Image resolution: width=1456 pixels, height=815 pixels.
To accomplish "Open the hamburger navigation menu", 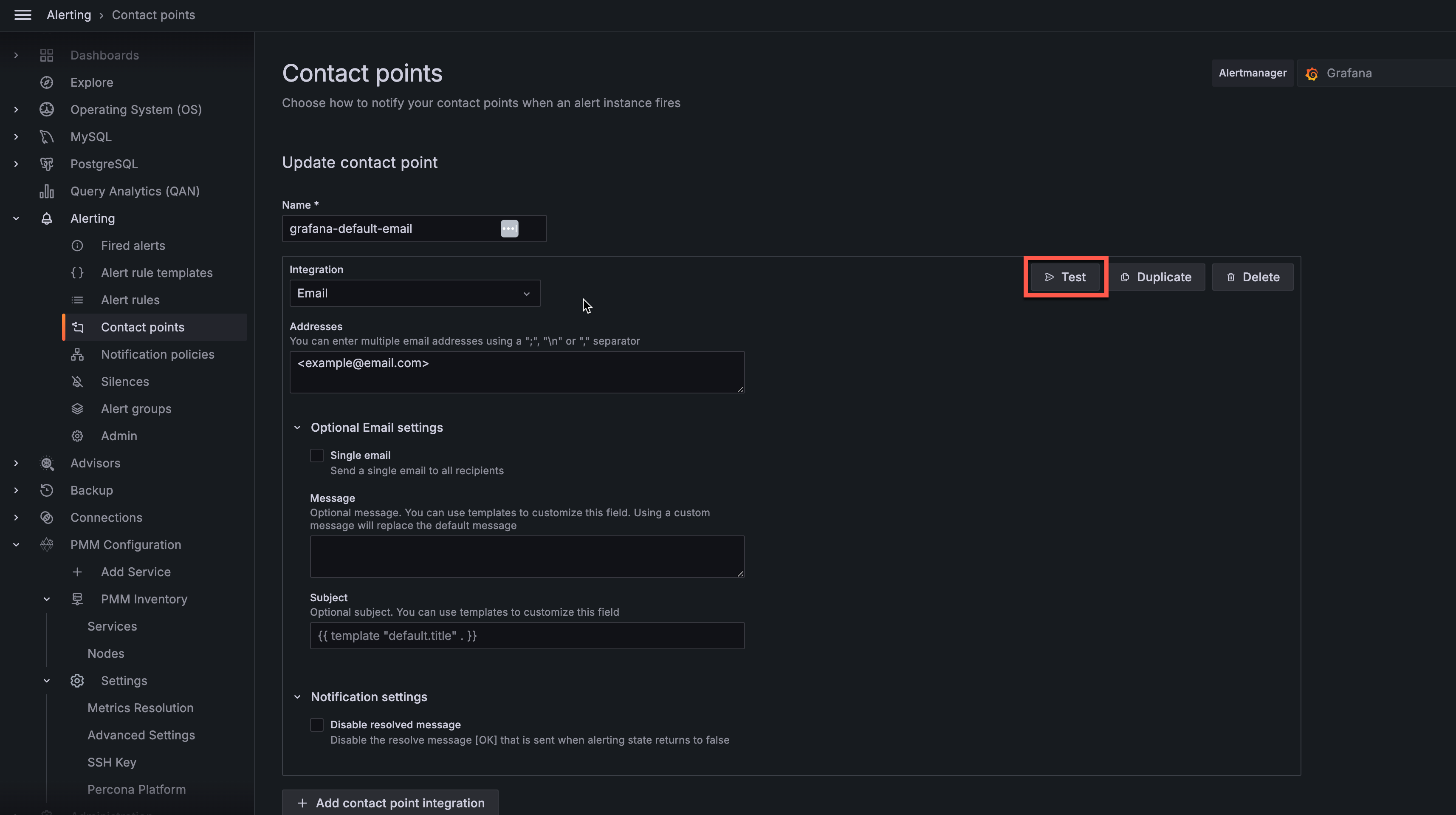I will coord(23,15).
